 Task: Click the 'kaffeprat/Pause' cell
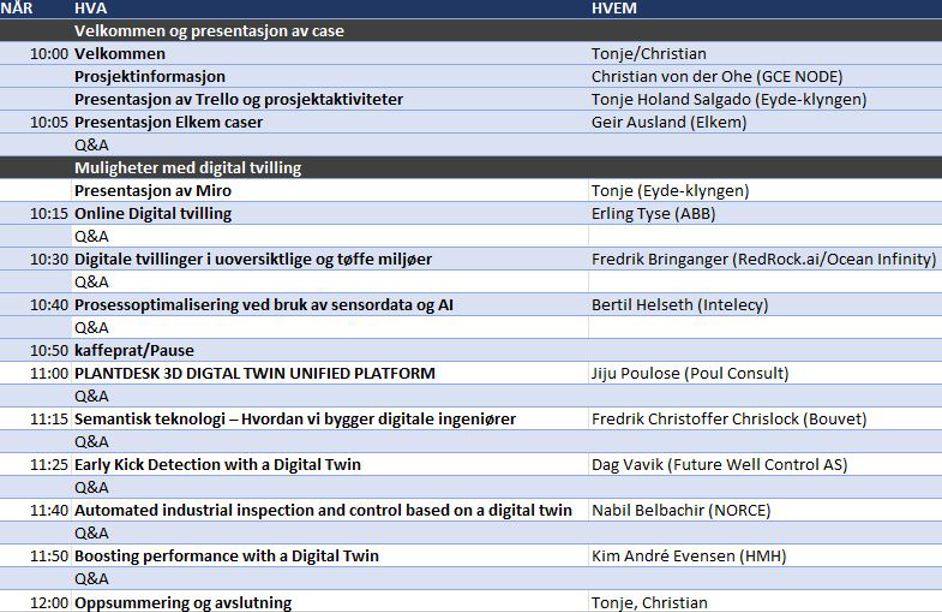click(x=134, y=351)
